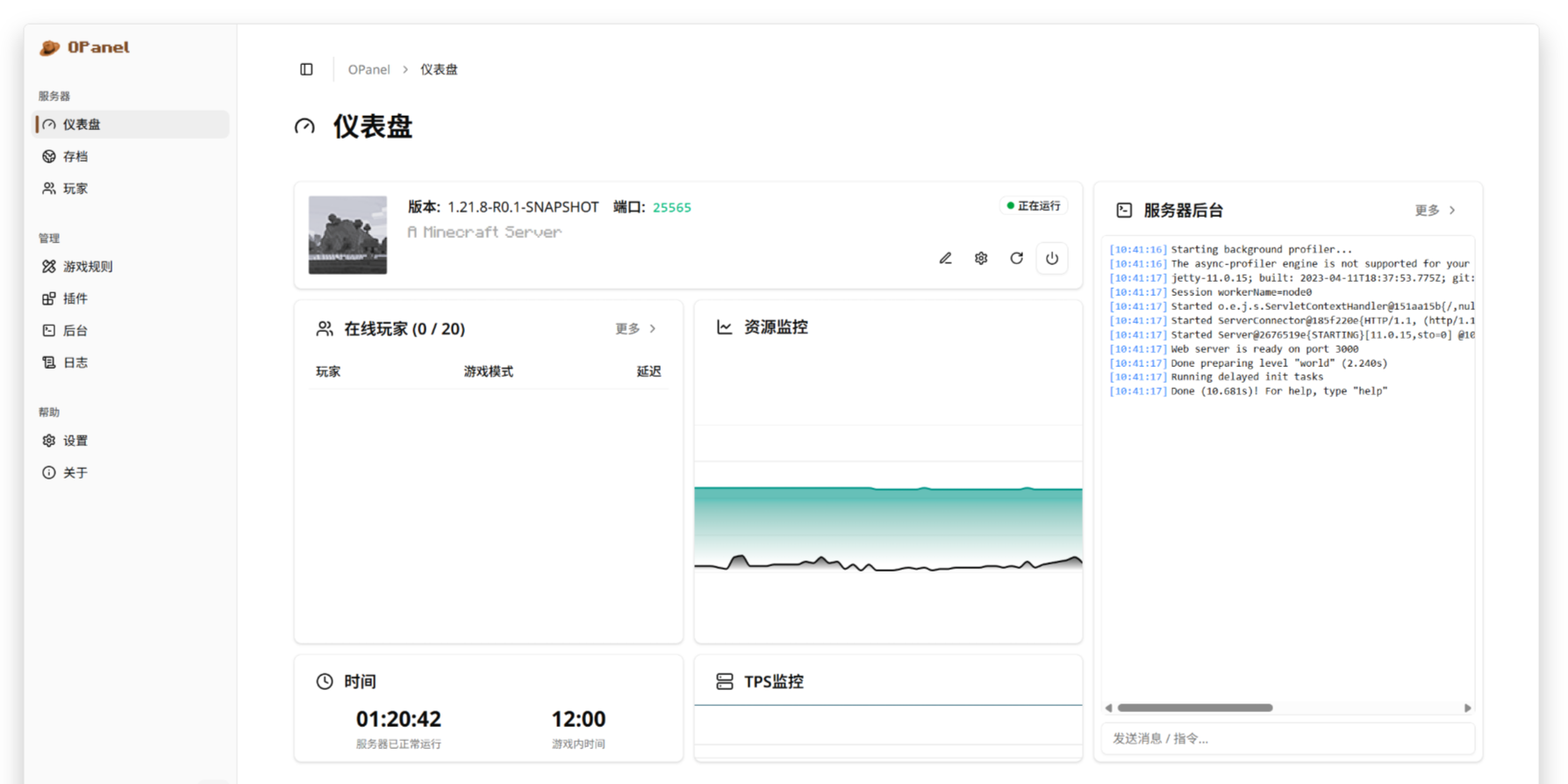
Task: Open 设置 settings in sidebar
Action: tap(75, 441)
